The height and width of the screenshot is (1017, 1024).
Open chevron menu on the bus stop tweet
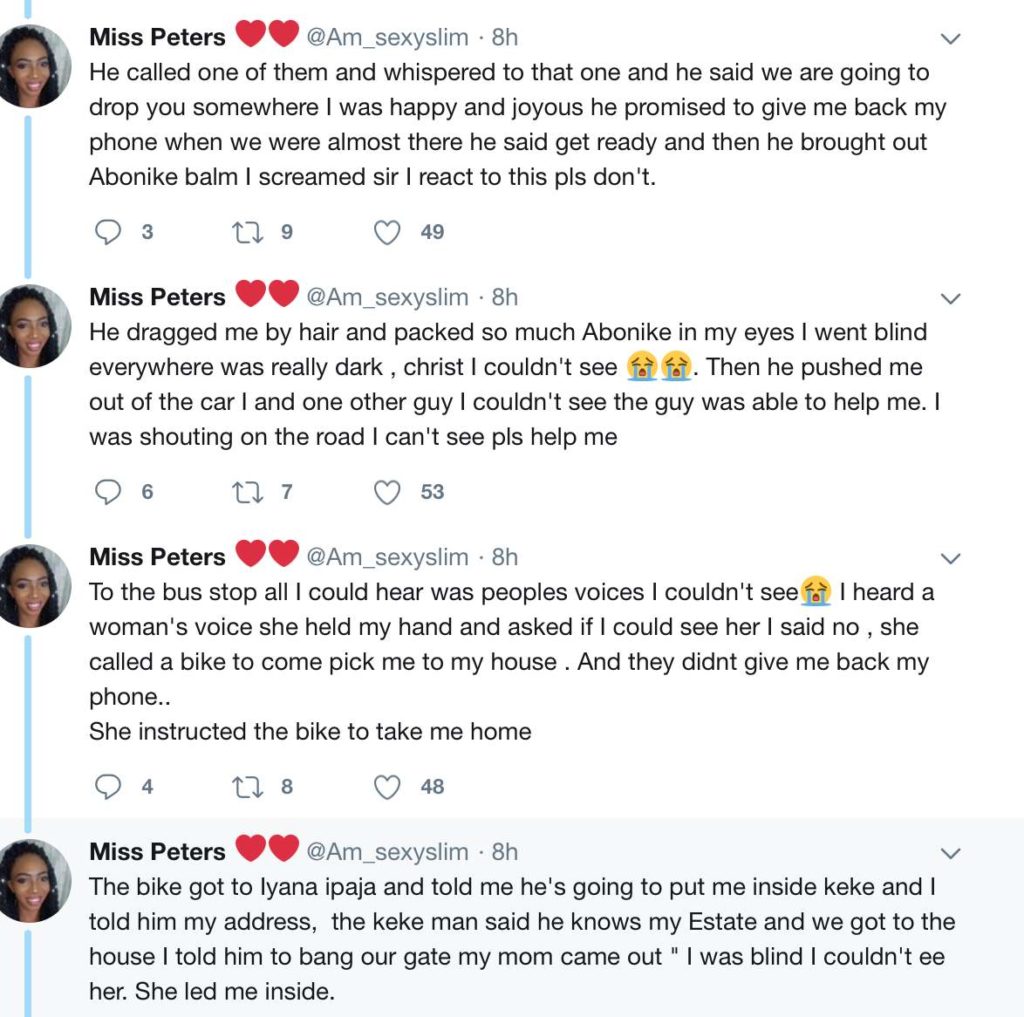tap(951, 558)
